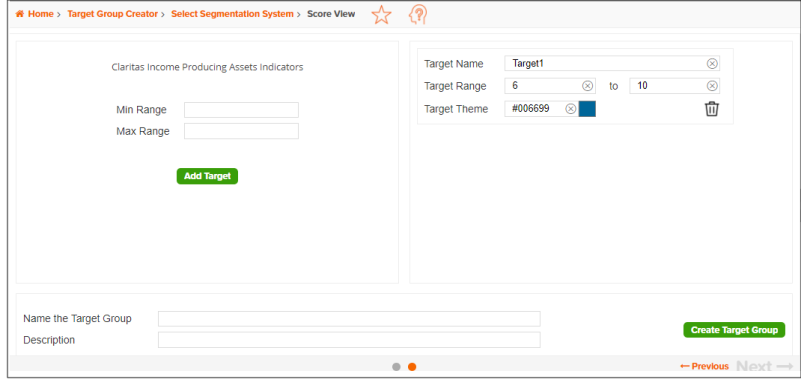
Task: Click the Target Range label
Action: (455, 86)
